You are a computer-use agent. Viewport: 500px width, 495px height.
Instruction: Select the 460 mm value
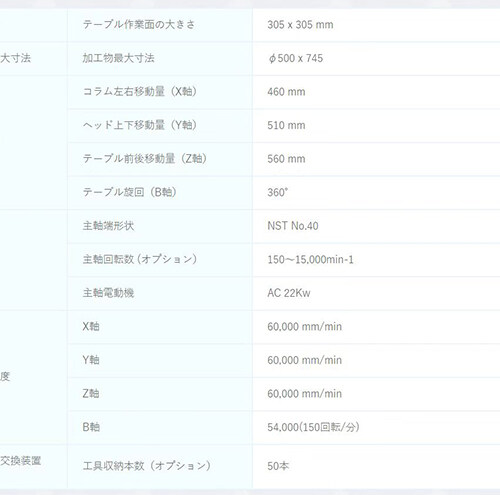[x=286, y=92]
